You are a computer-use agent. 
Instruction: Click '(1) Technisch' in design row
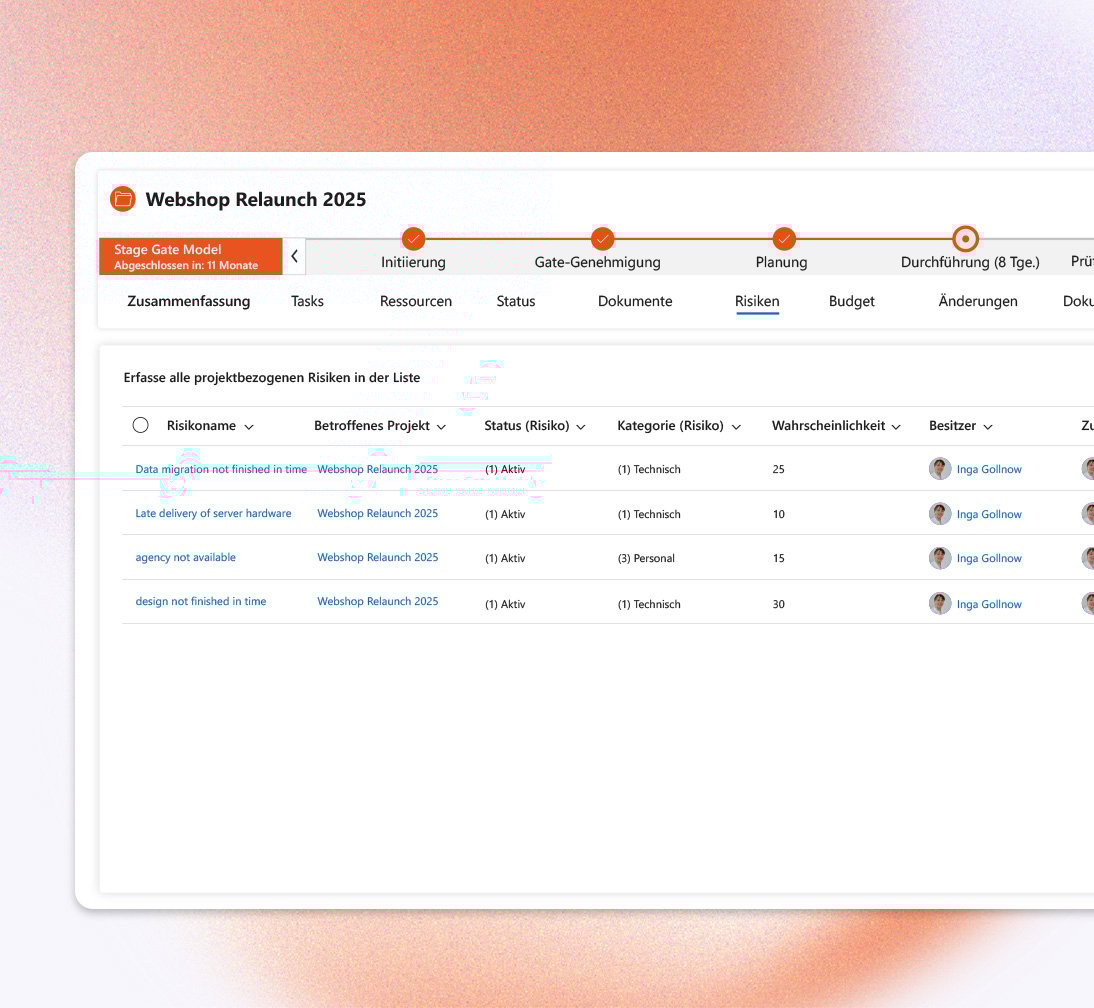coord(649,604)
